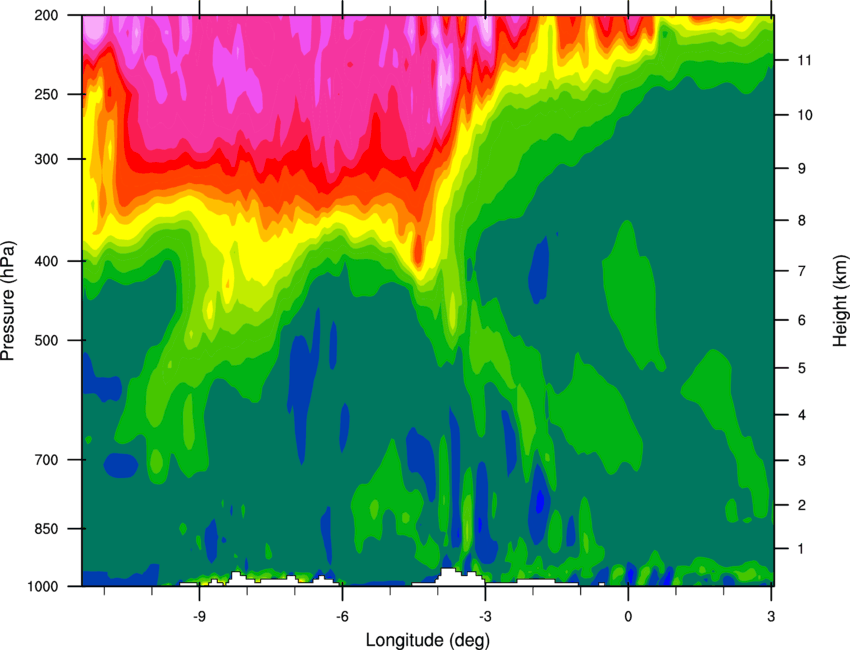Viewport: 850px width, 650px height.
Task: Click the 8 km height label
Action: [x=802, y=221]
